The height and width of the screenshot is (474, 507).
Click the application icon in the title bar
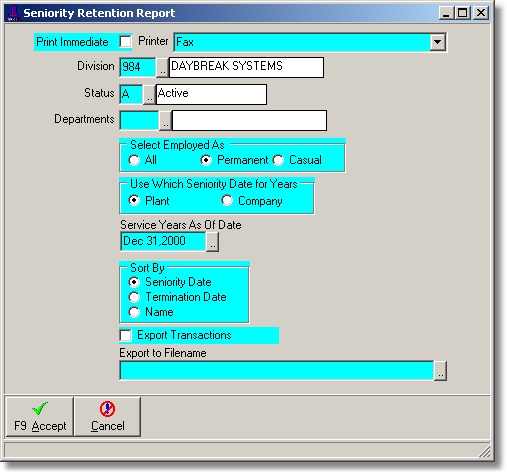[13, 13]
